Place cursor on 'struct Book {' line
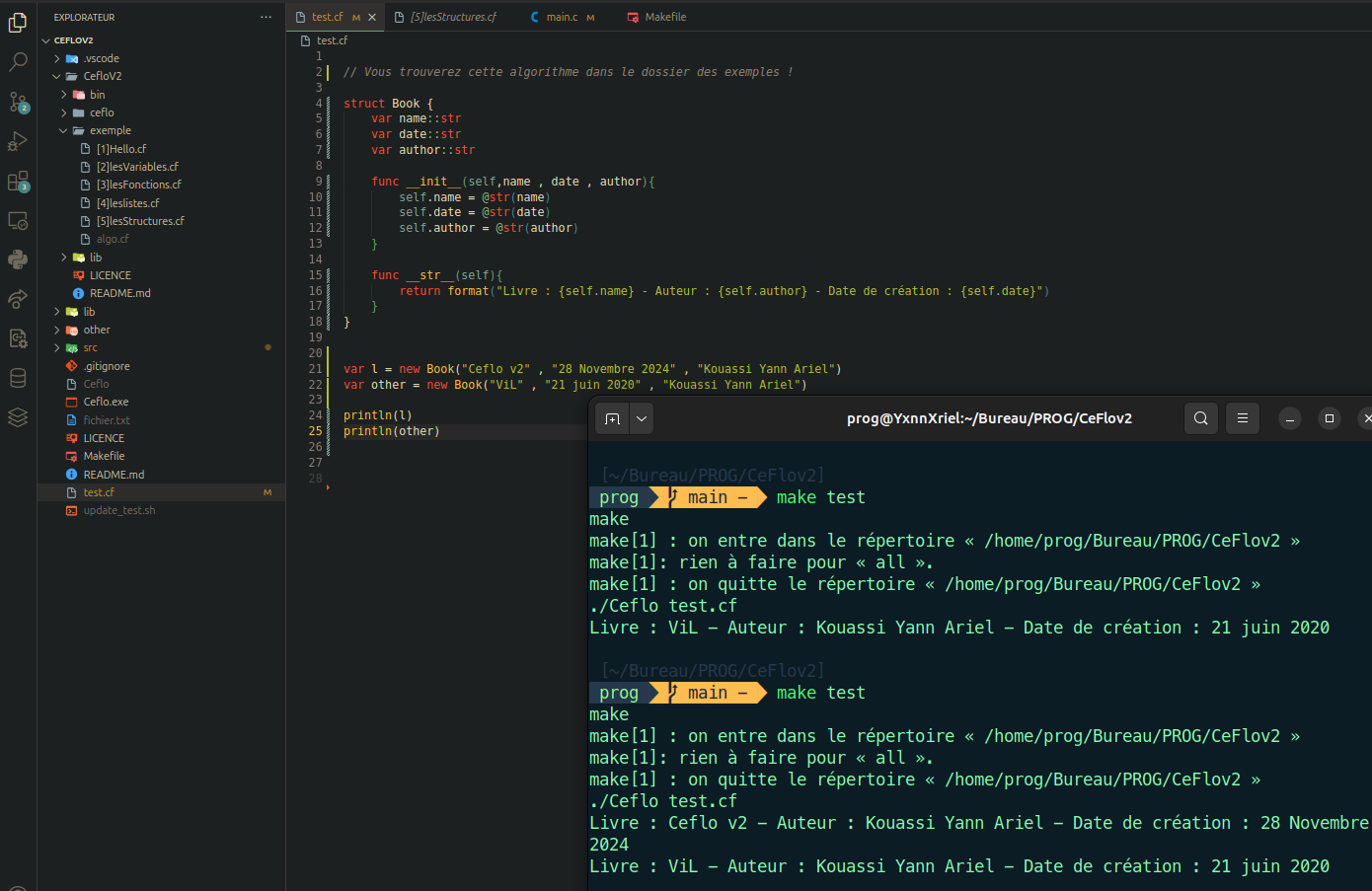 point(388,104)
